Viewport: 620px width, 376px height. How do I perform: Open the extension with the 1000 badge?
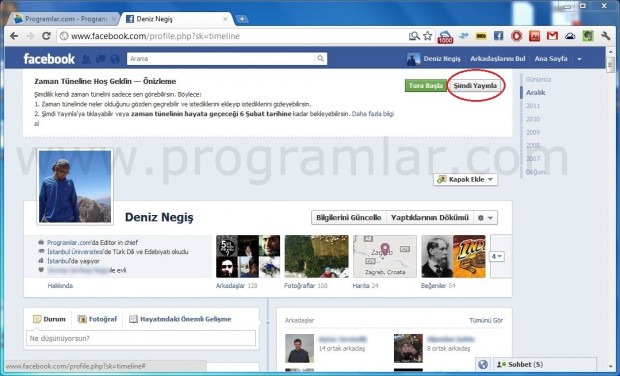(x=445, y=37)
